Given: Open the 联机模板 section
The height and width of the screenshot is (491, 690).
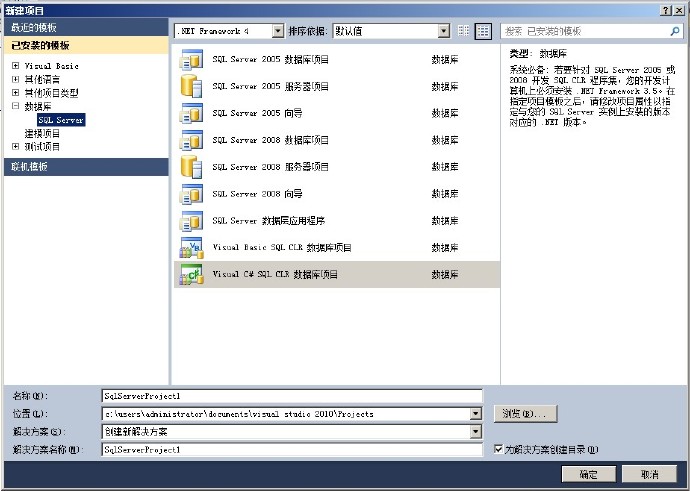Looking at the screenshot, I should pyautogui.click(x=86, y=167).
